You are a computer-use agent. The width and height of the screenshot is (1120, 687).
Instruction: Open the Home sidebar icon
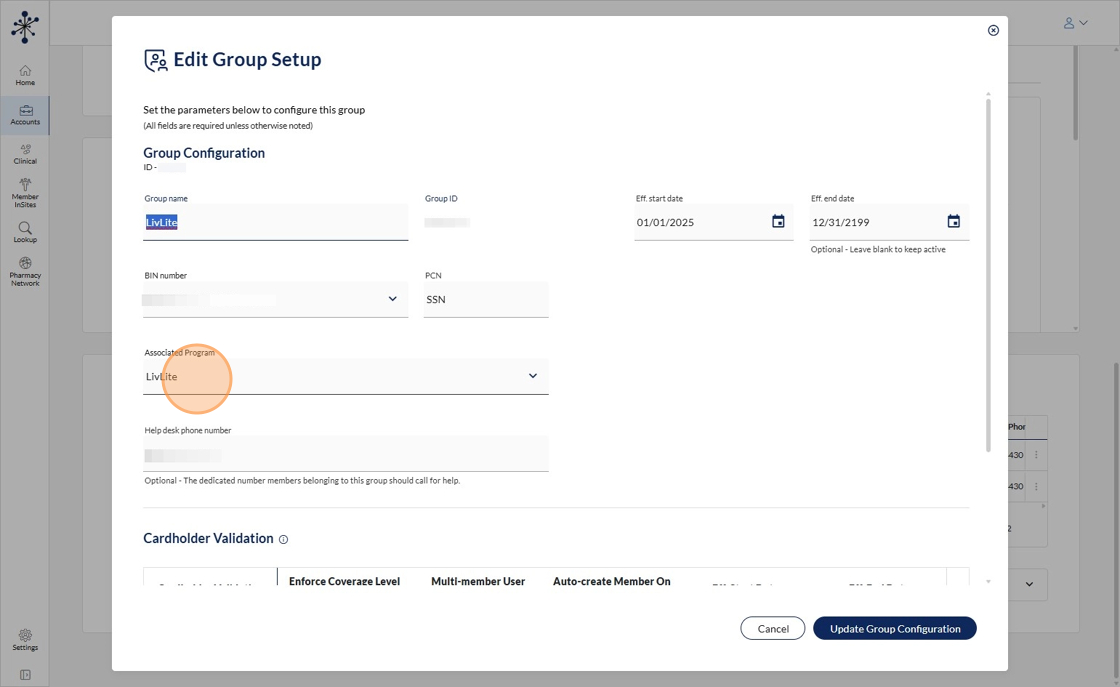pos(25,75)
